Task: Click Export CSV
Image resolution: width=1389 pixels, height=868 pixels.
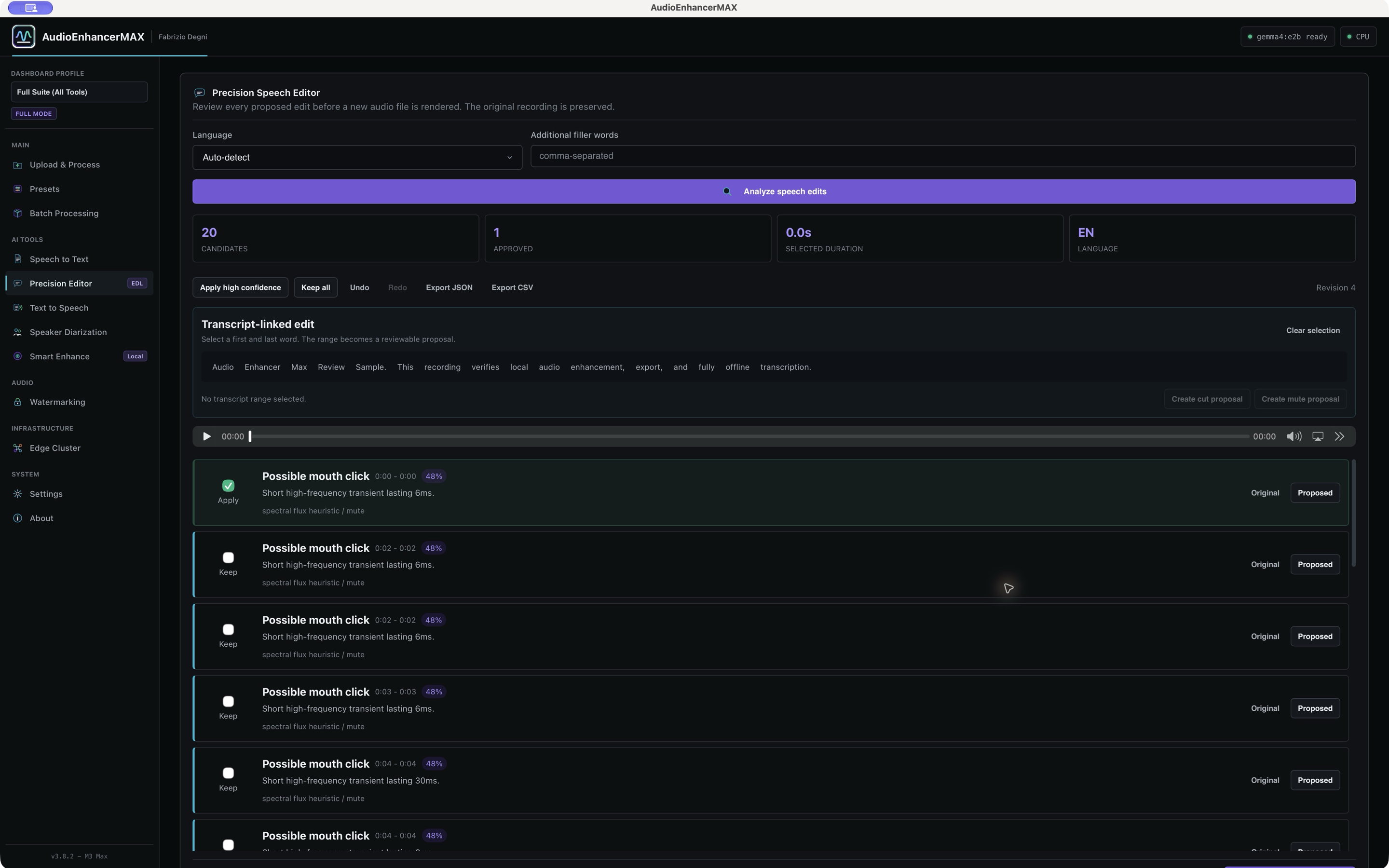Action: (512, 287)
